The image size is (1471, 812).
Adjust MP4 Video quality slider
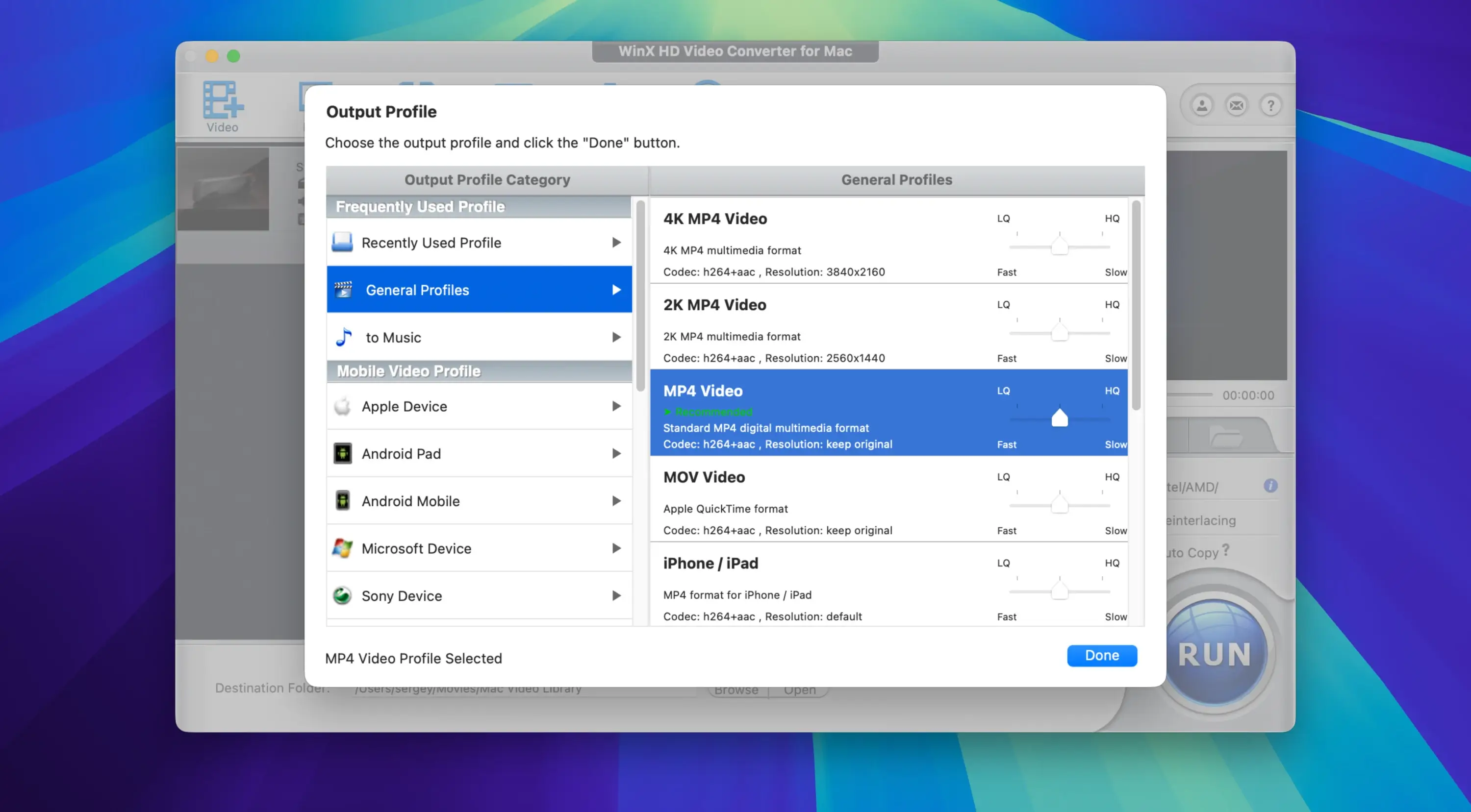(1059, 418)
